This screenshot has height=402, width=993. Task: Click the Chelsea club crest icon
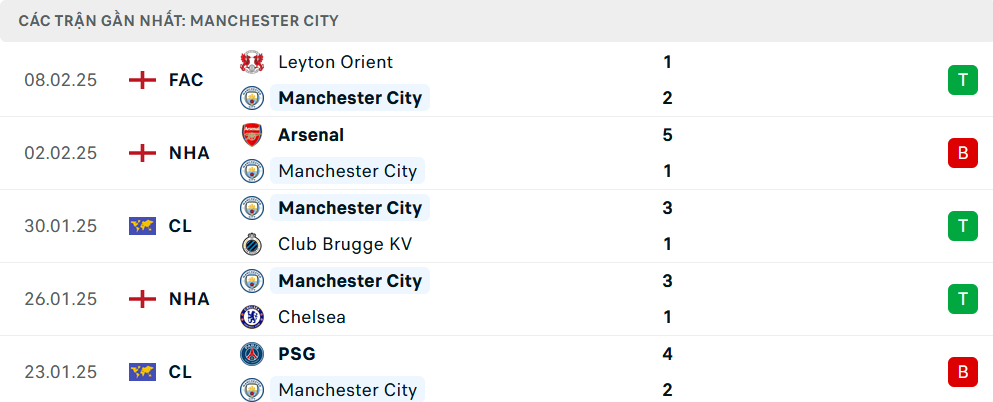click(251, 317)
